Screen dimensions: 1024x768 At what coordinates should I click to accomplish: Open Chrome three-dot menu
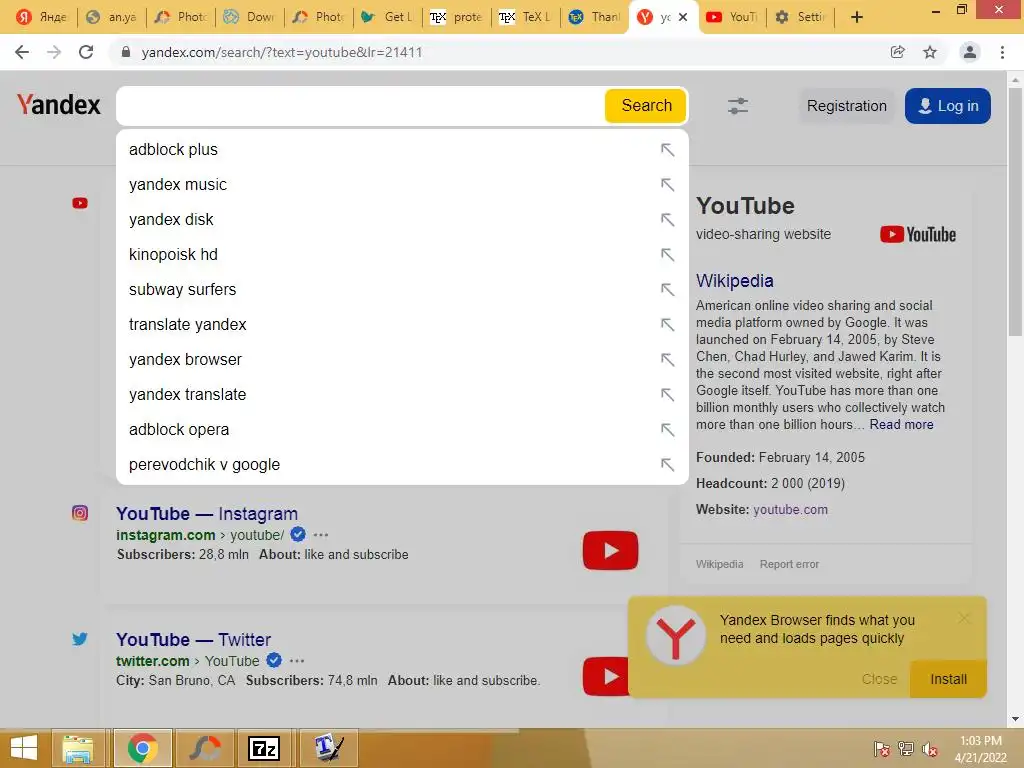[x=1002, y=52]
